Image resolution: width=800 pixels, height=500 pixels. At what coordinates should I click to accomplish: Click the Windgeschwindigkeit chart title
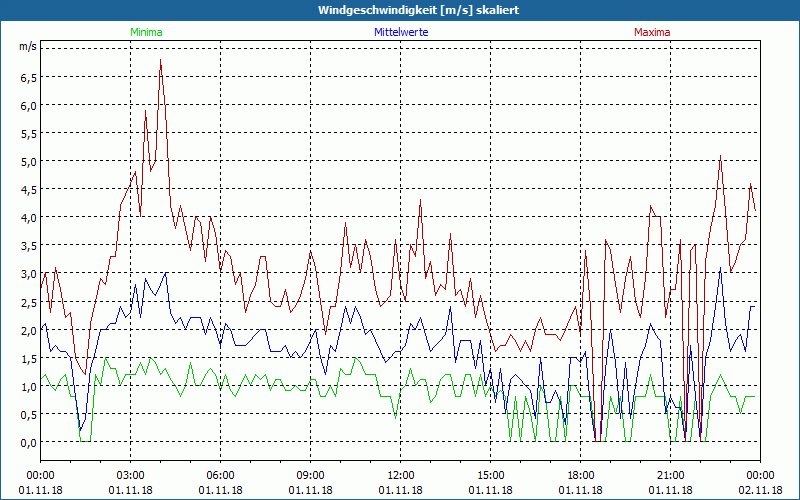coord(418,10)
